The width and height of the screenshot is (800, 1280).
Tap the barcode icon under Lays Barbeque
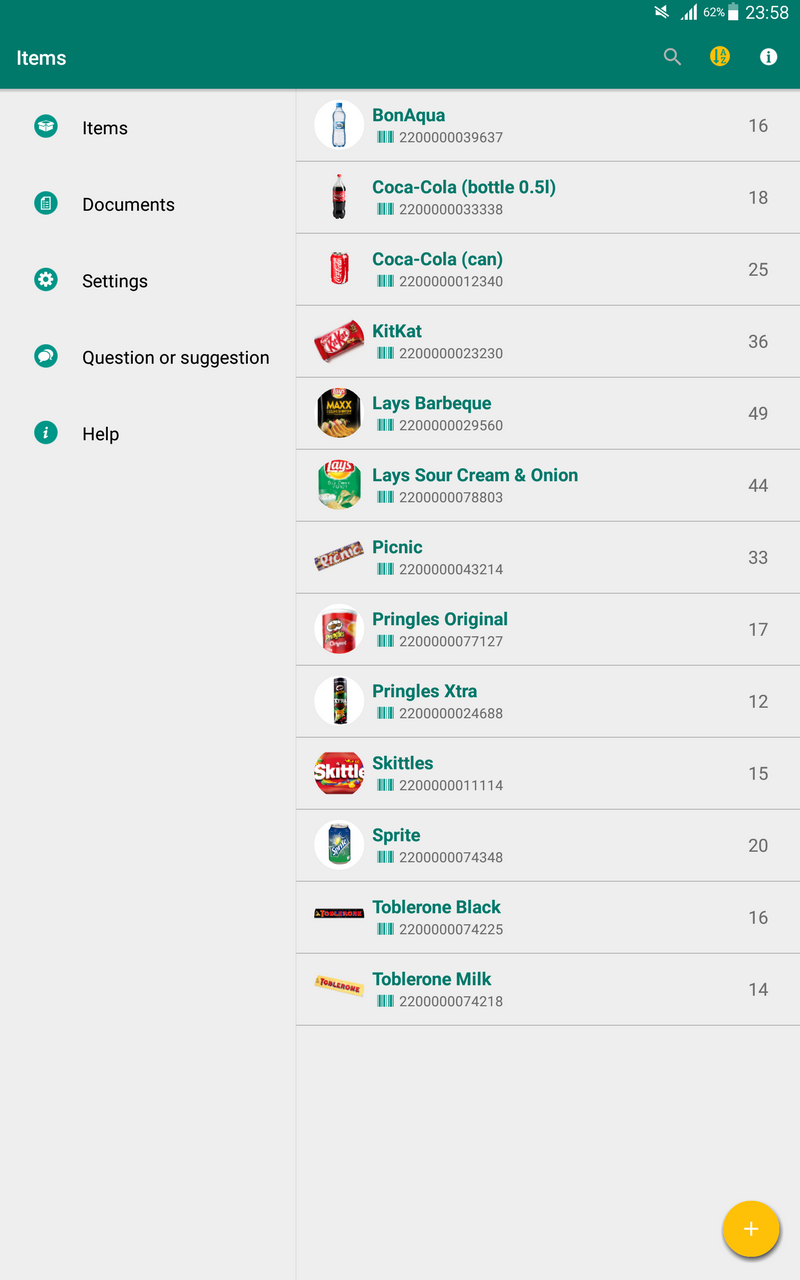385,425
